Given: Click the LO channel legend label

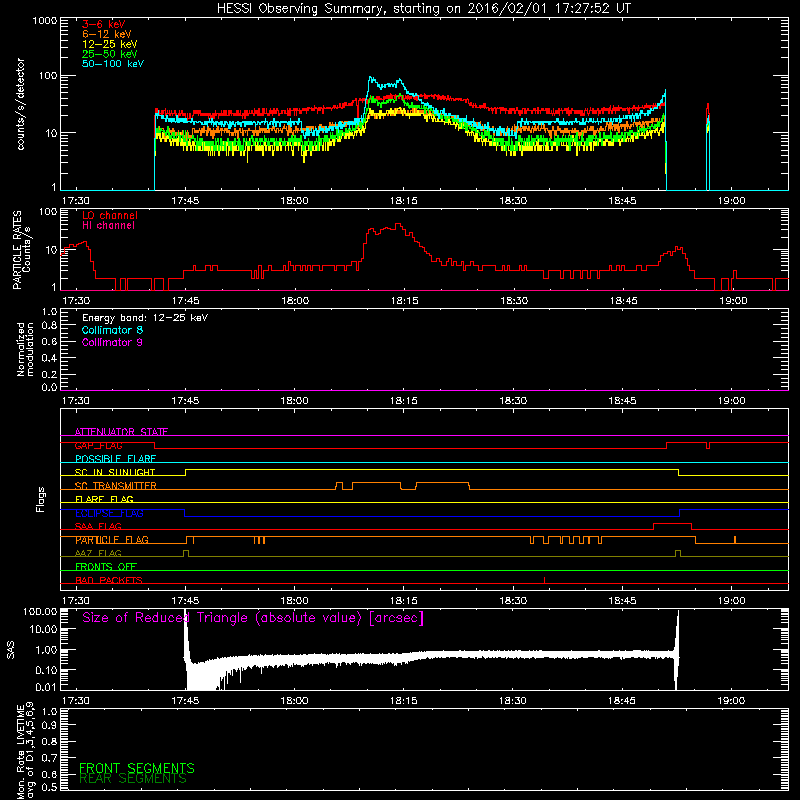Looking at the screenshot, I should point(110,215).
